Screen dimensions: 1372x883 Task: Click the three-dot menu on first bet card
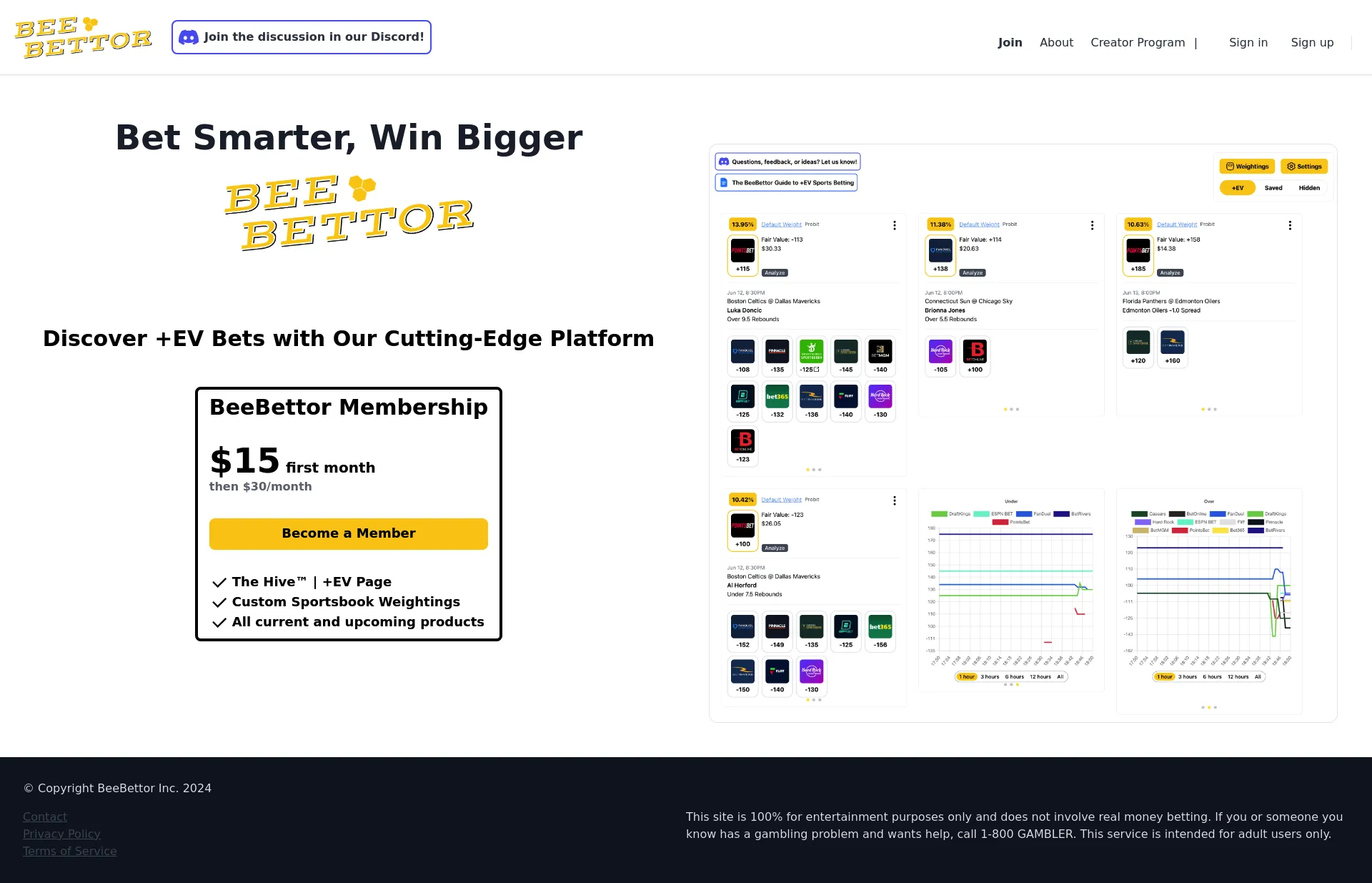895,225
